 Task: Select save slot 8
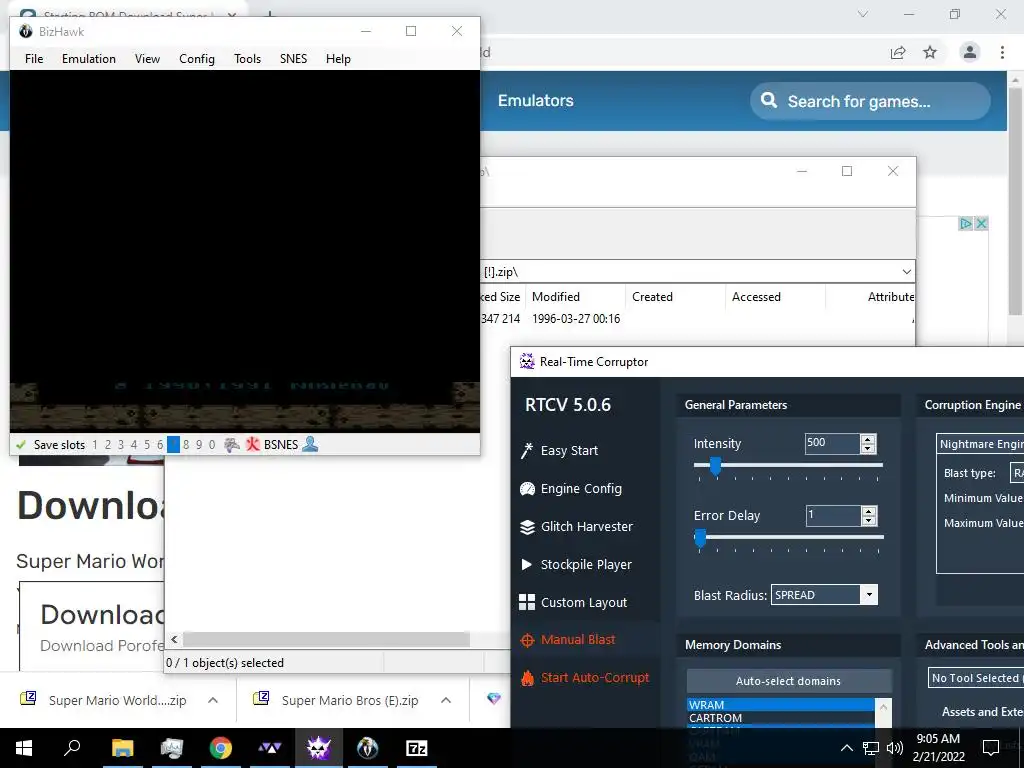(x=186, y=445)
